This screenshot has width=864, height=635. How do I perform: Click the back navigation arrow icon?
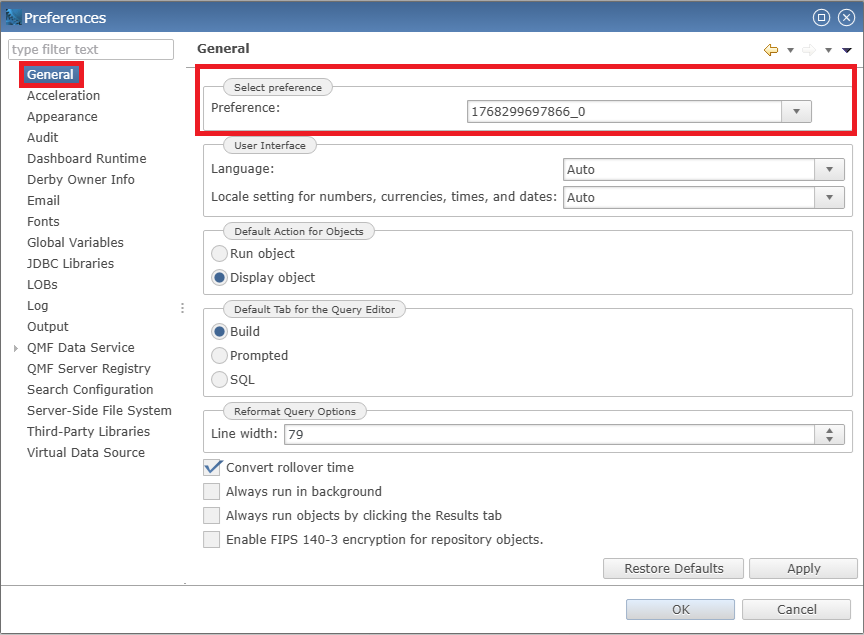[x=771, y=50]
